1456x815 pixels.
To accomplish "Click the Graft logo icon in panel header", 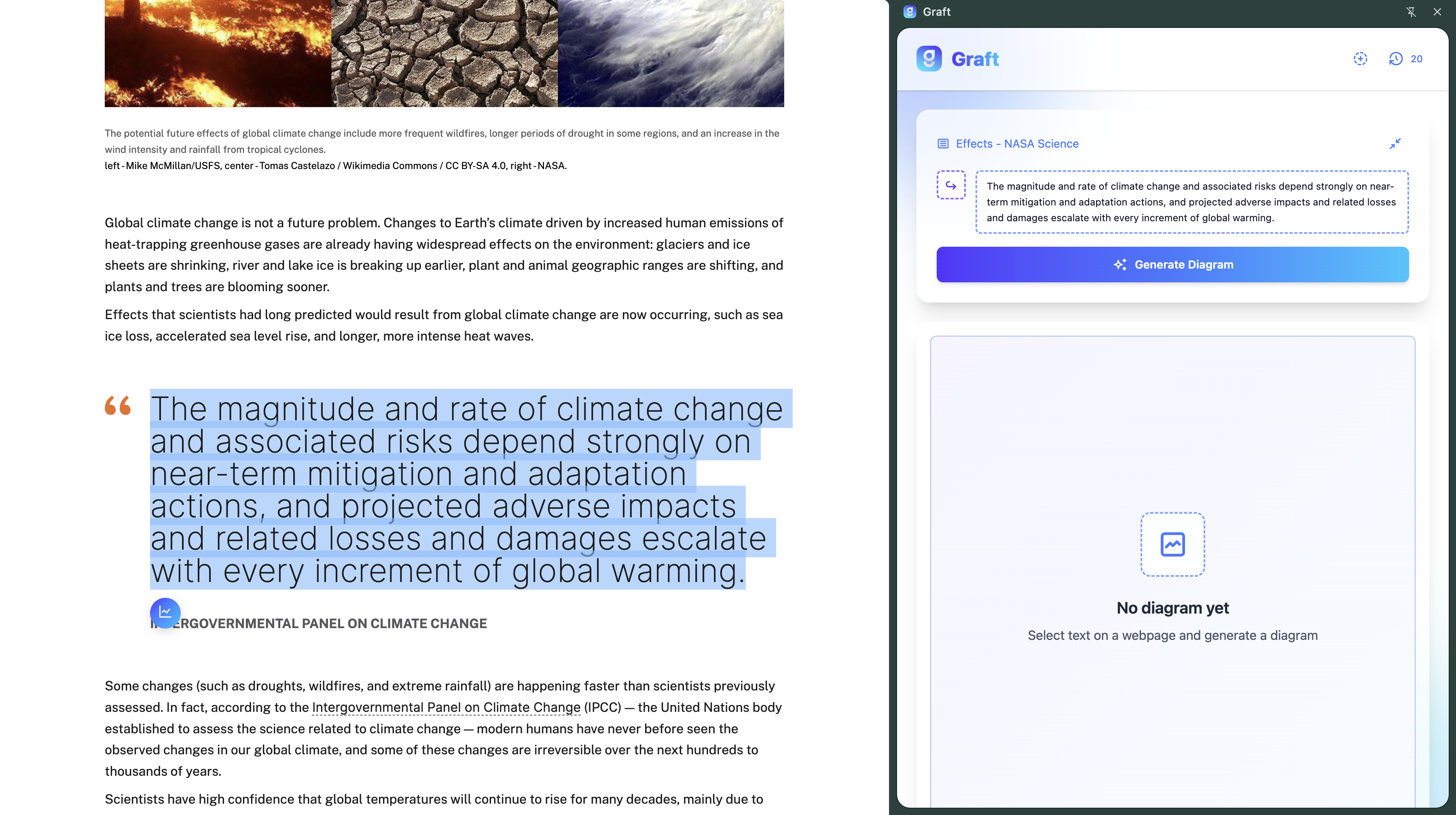I will pos(929,59).
